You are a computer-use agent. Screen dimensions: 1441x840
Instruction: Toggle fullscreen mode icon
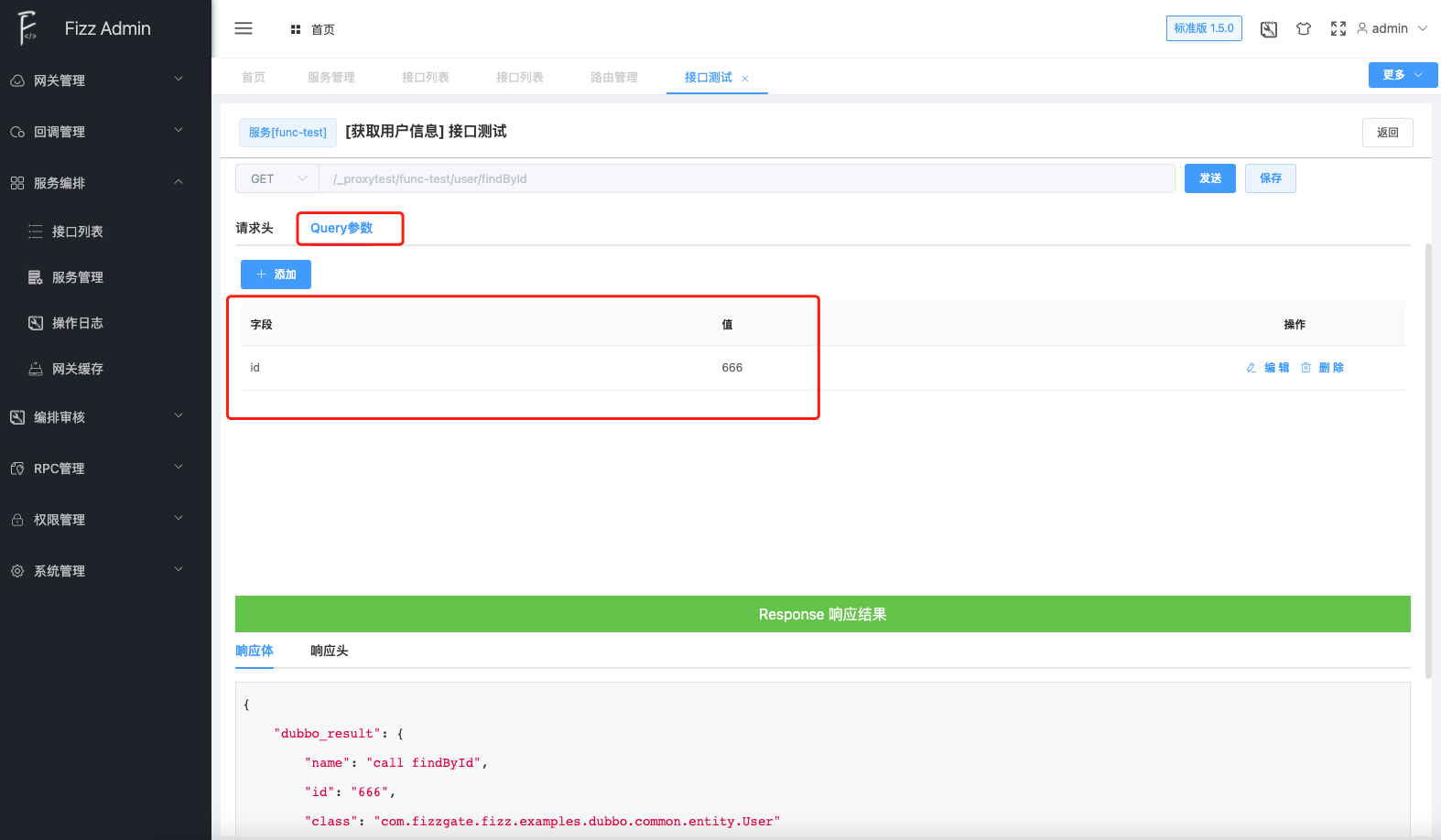coord(1338,29)
